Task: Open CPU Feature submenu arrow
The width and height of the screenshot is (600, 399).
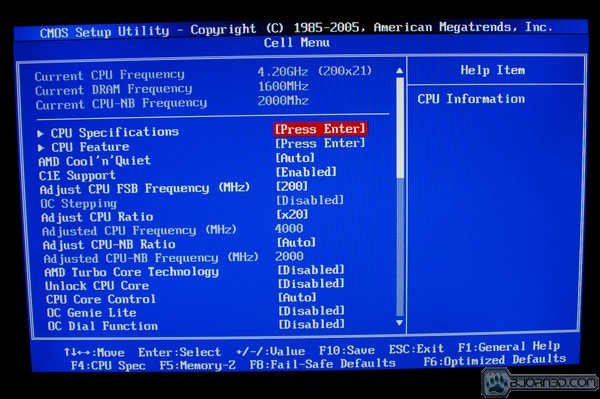Action: (x=41, y=148)
